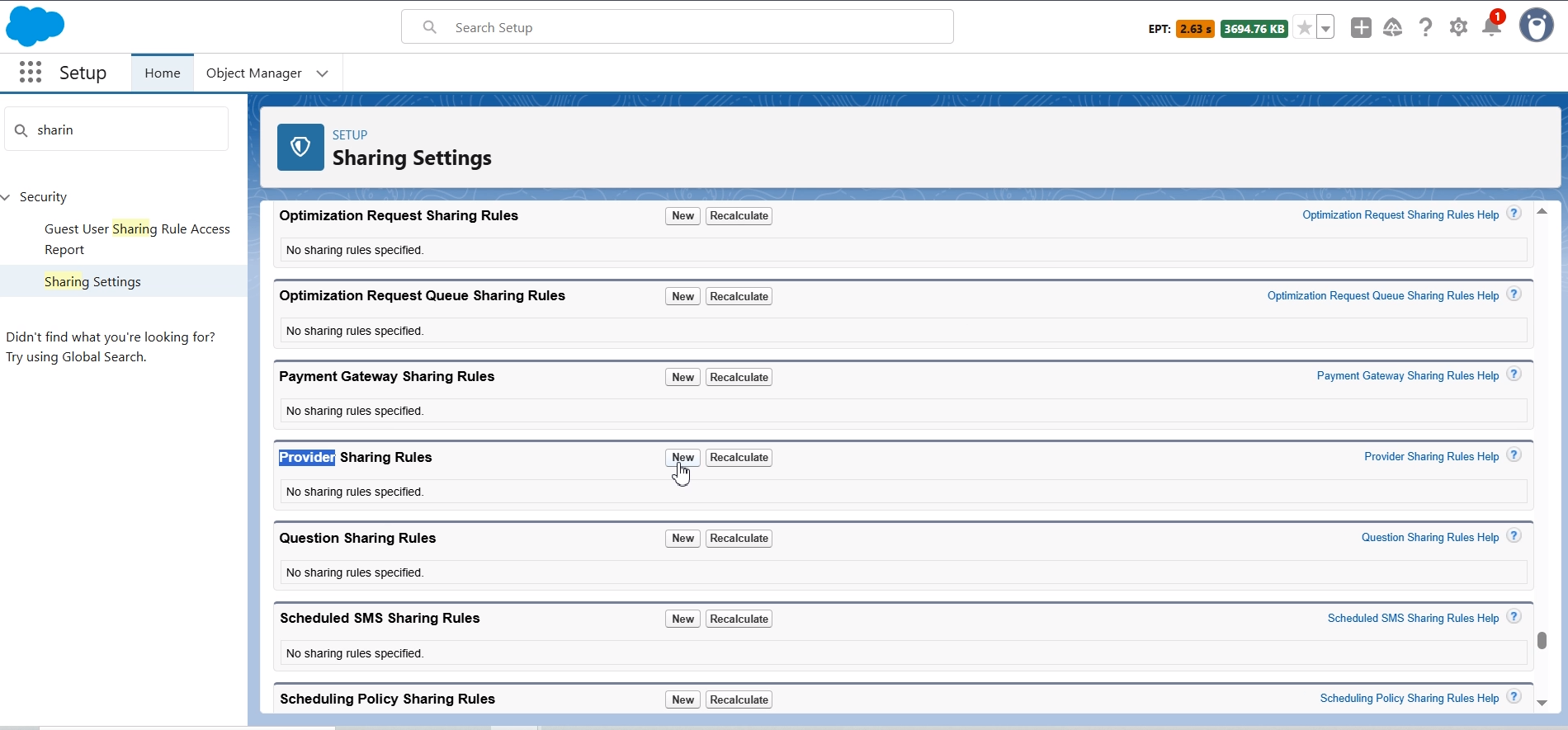Click help icon for Scheduling Policy Sharing Rules
This screenshot has width=1568, height=730.
click(x=1514, y=697)
